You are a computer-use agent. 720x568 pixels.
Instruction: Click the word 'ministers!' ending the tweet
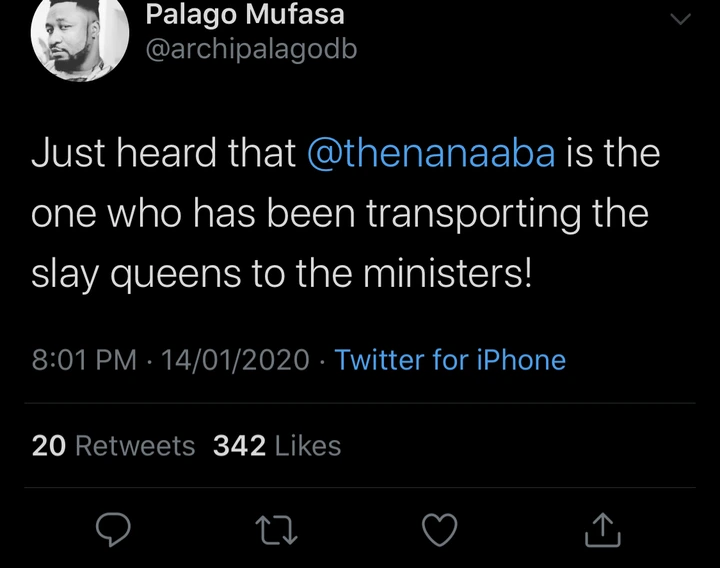[448, 274]
